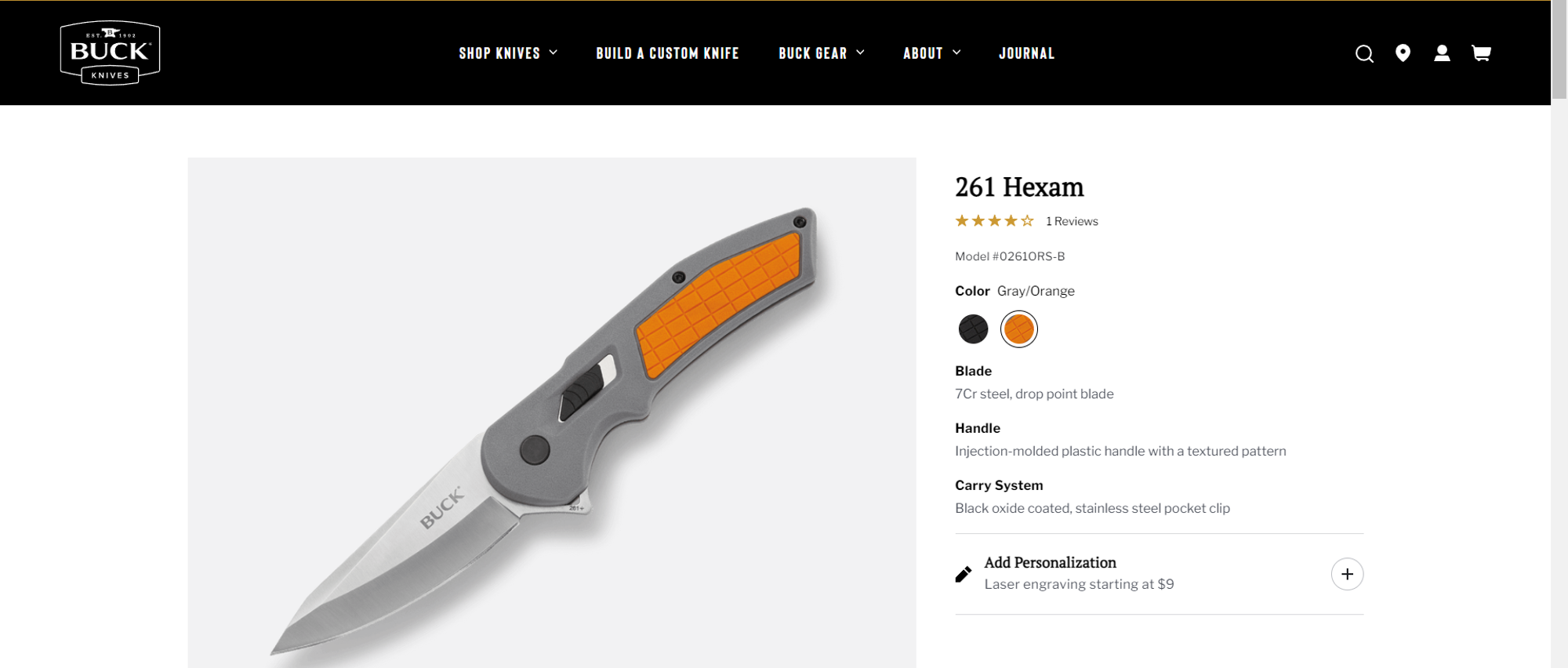This screenshot has height=668, width=1568.
Task: Open the 1 Reviews link
Action: [x=1072, y=221]
